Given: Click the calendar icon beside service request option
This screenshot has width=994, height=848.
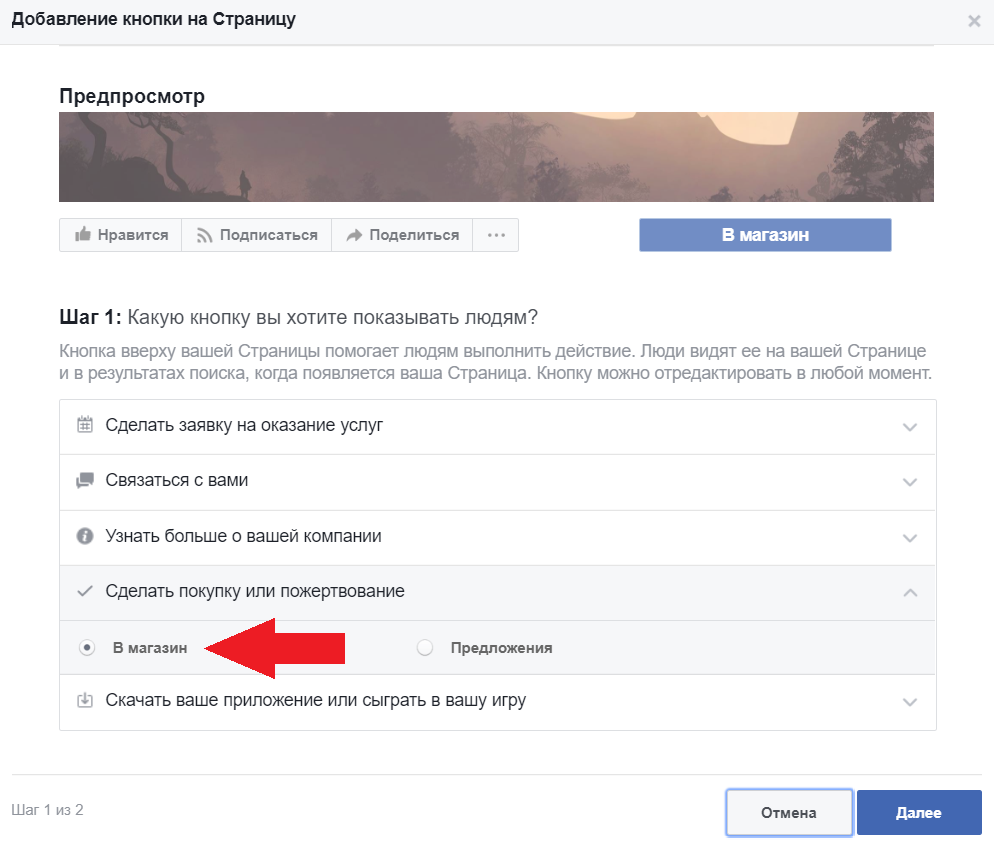Looking at the screenshot, I should 85,425.
